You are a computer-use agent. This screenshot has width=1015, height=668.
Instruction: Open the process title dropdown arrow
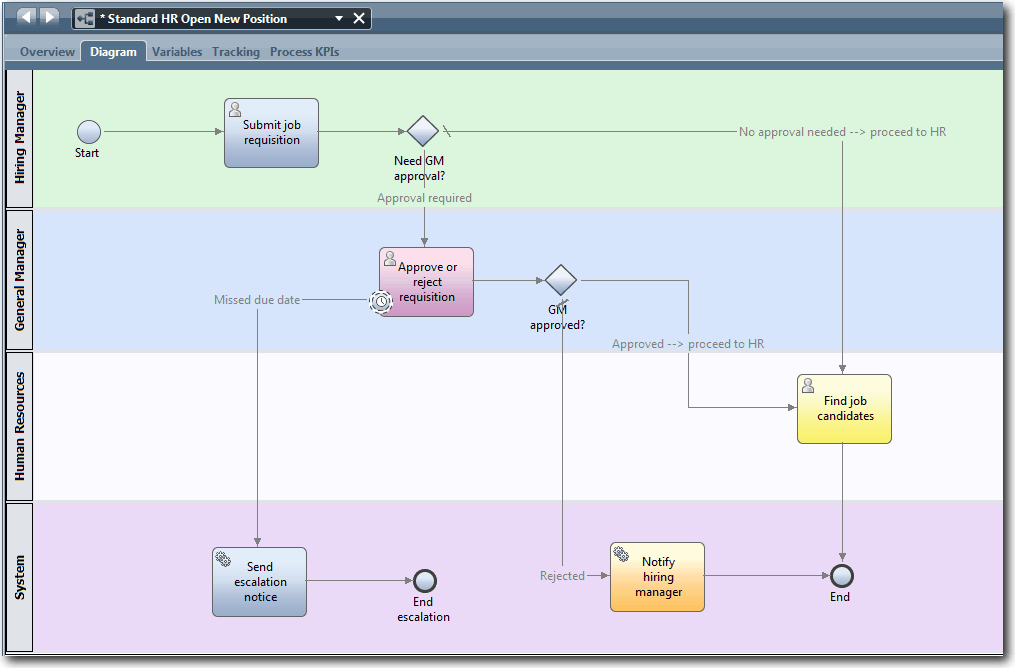pos(340,17)
